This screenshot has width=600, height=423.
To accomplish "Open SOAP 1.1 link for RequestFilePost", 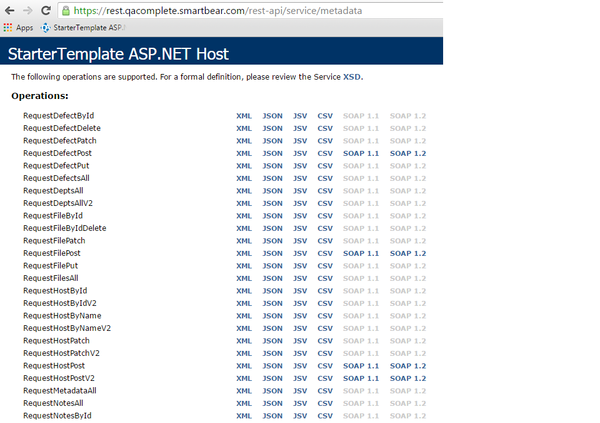I will (x=361, y=253).
